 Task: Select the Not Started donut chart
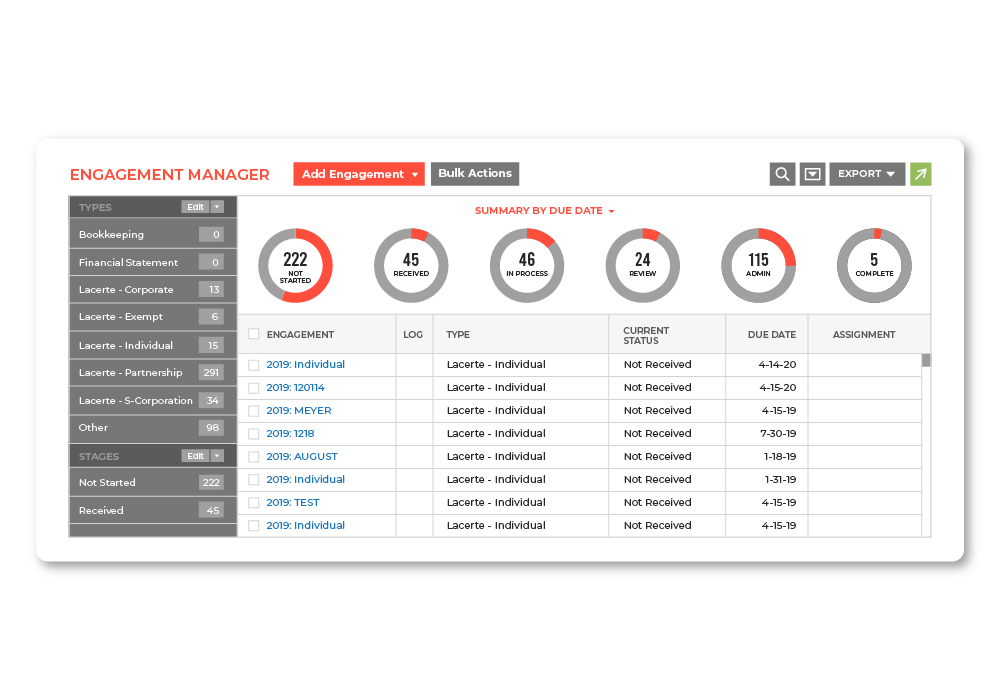click(x=295, y=265)
